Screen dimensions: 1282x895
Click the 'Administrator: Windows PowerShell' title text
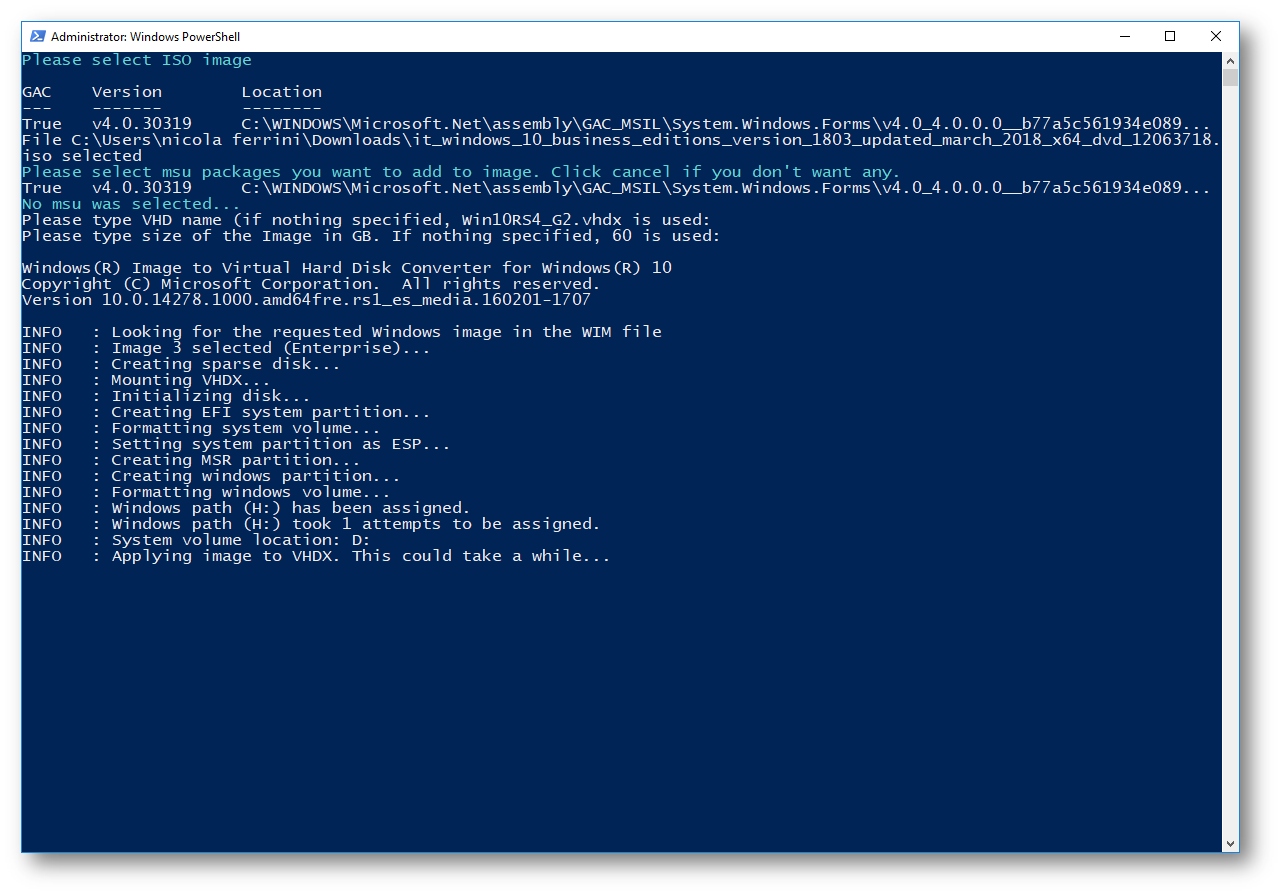pyautogui.click(x=146, y=37)
